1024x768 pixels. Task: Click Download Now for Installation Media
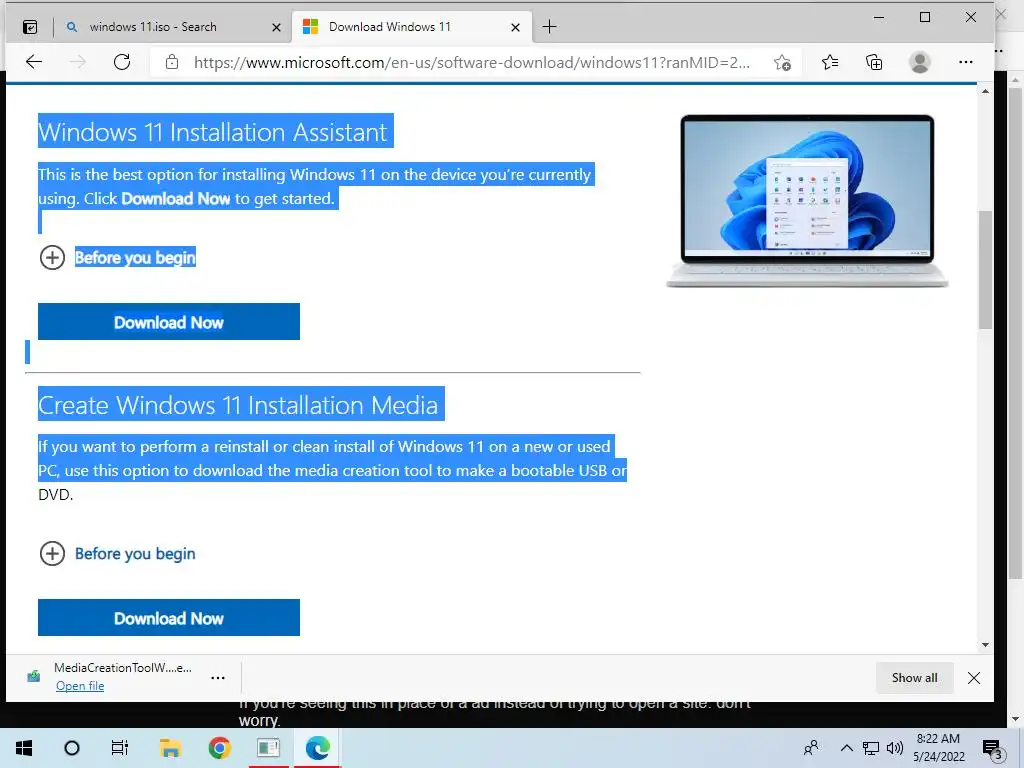click(x=168, y=617)
